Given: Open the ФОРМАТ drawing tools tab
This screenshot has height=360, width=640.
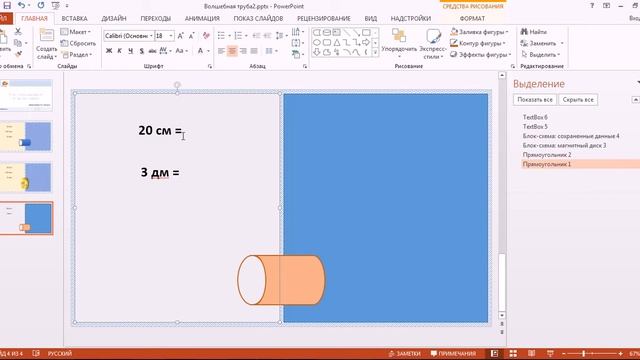Looking at the screenshot, I should (472, 18).
